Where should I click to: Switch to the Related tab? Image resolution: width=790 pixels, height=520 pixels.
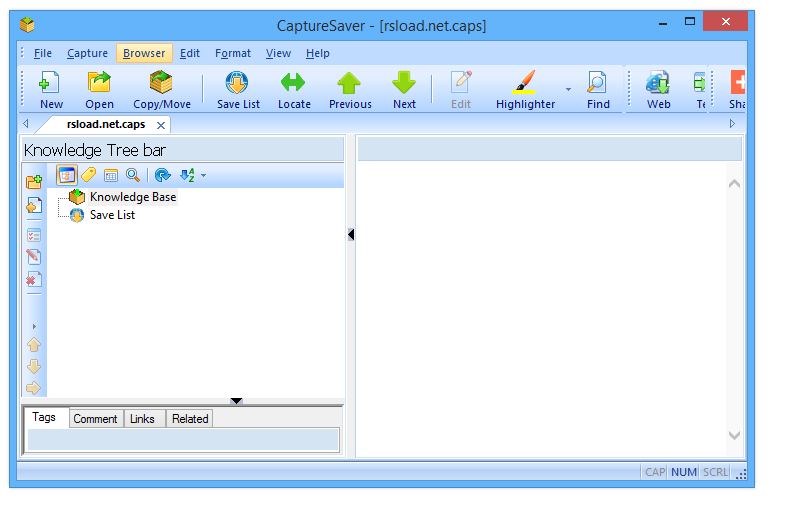190,419
